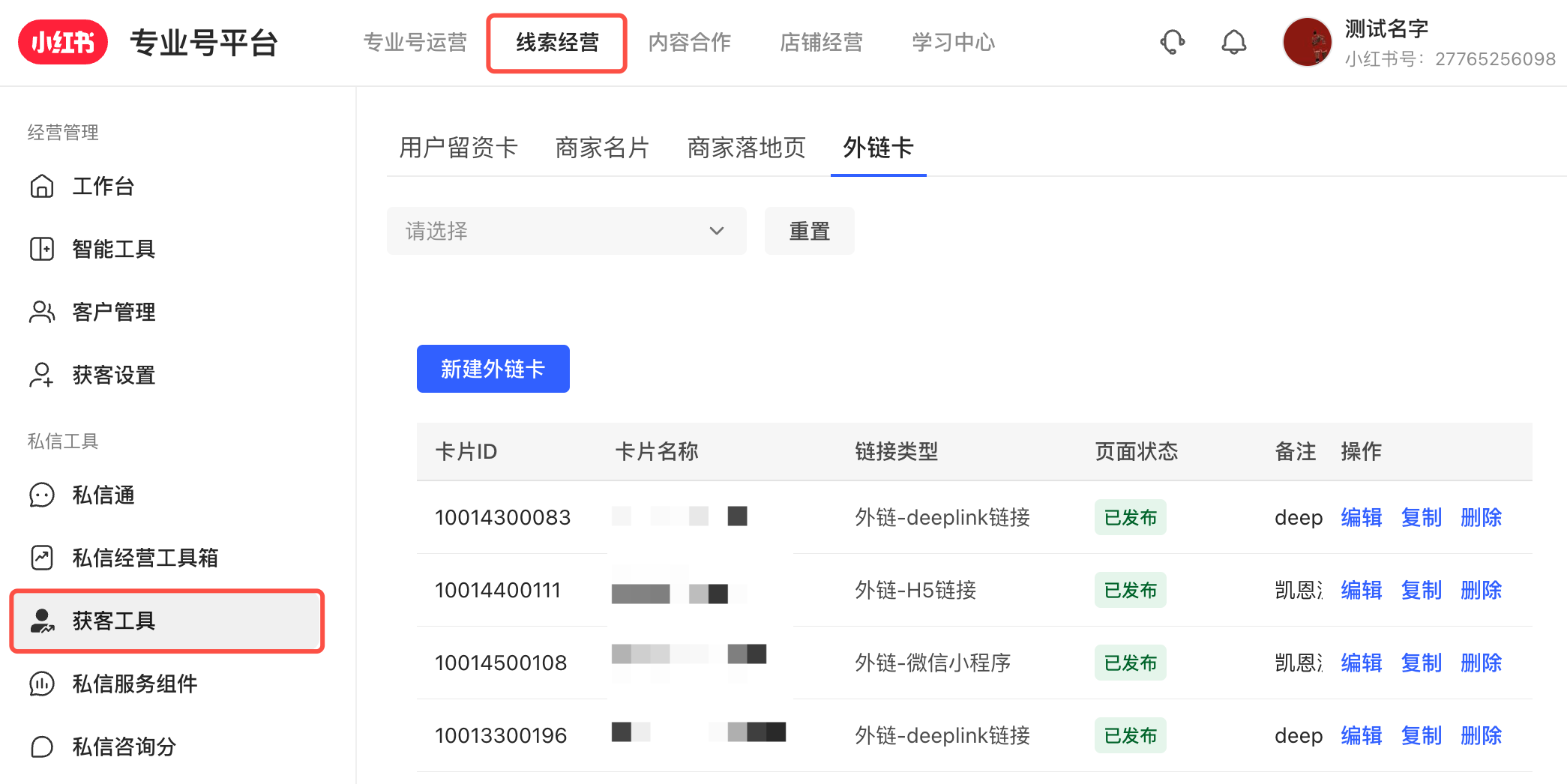The image size is (1567, 784).
Task: Click the user avatar picture
Action: [x=1307, y=42]
